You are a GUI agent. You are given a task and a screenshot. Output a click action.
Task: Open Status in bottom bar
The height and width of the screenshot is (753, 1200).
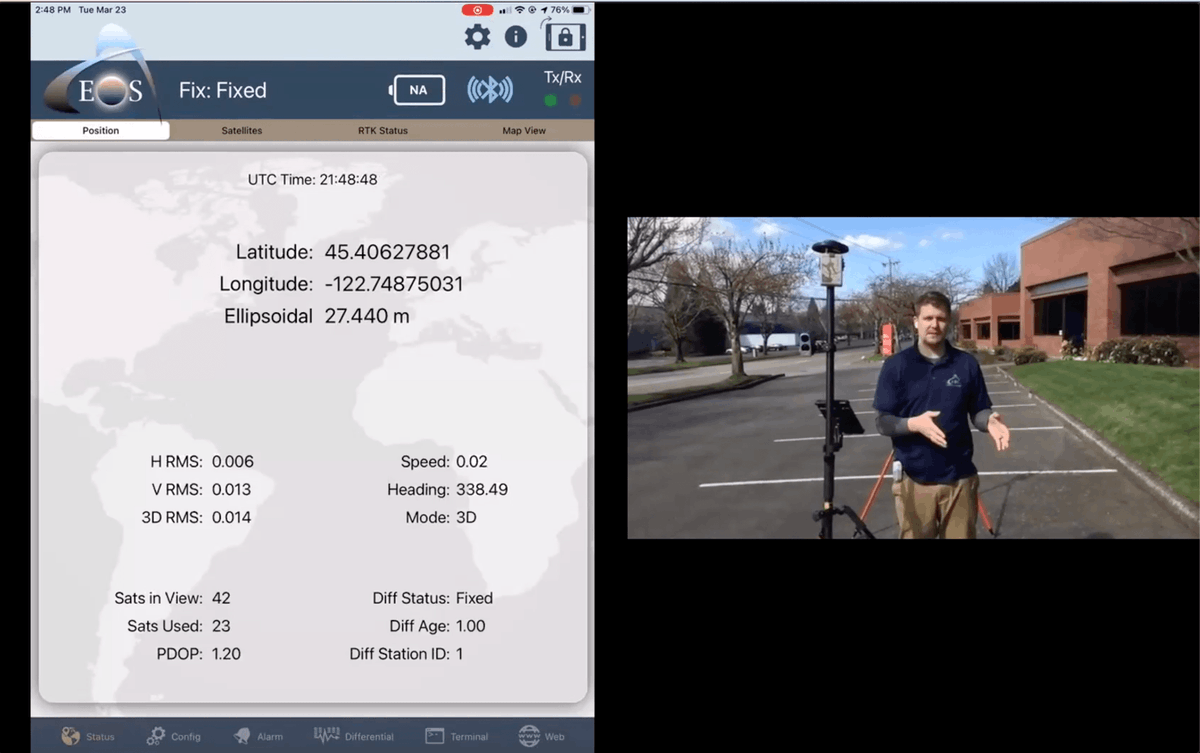(87, 736)
